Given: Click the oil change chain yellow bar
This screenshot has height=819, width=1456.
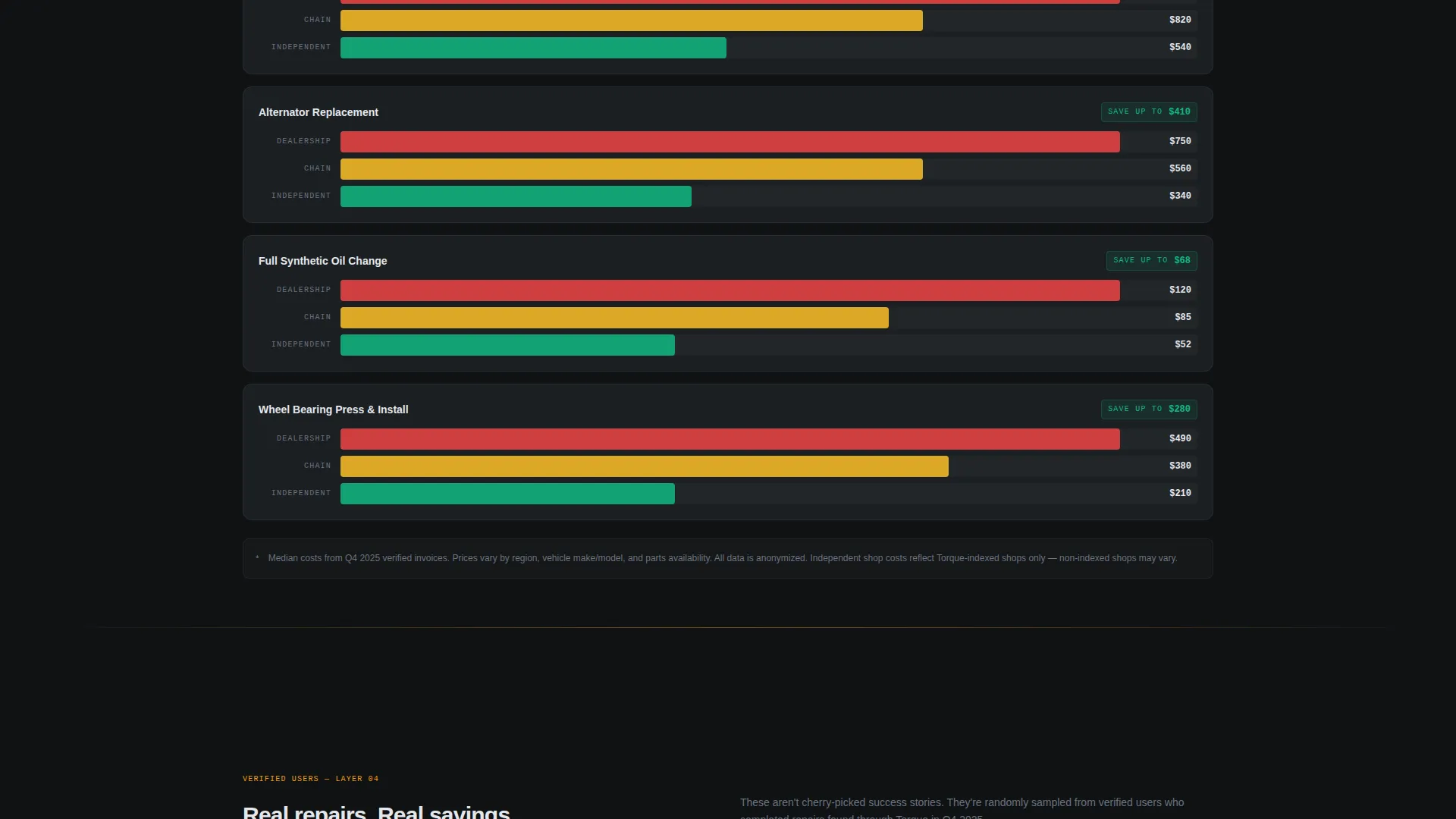Looking at the screenshot, I should click(614, 318).
